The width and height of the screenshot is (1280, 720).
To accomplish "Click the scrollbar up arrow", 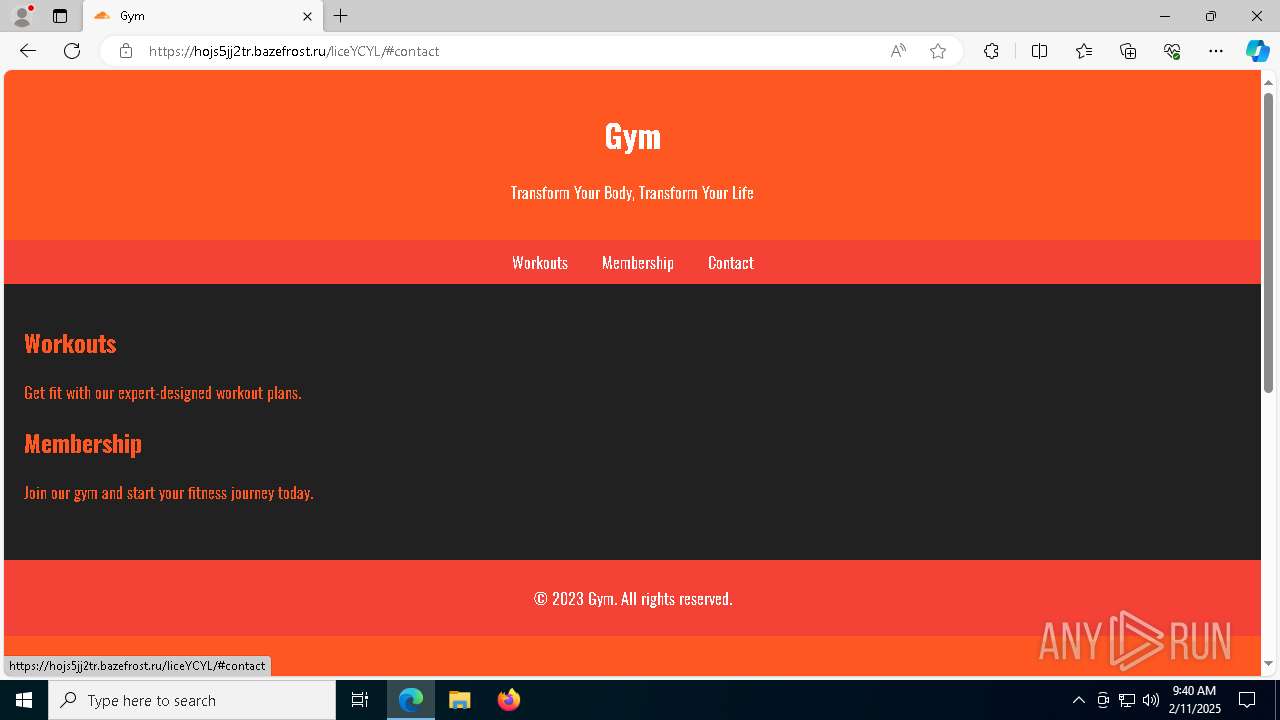I will tap(1268, 81).
